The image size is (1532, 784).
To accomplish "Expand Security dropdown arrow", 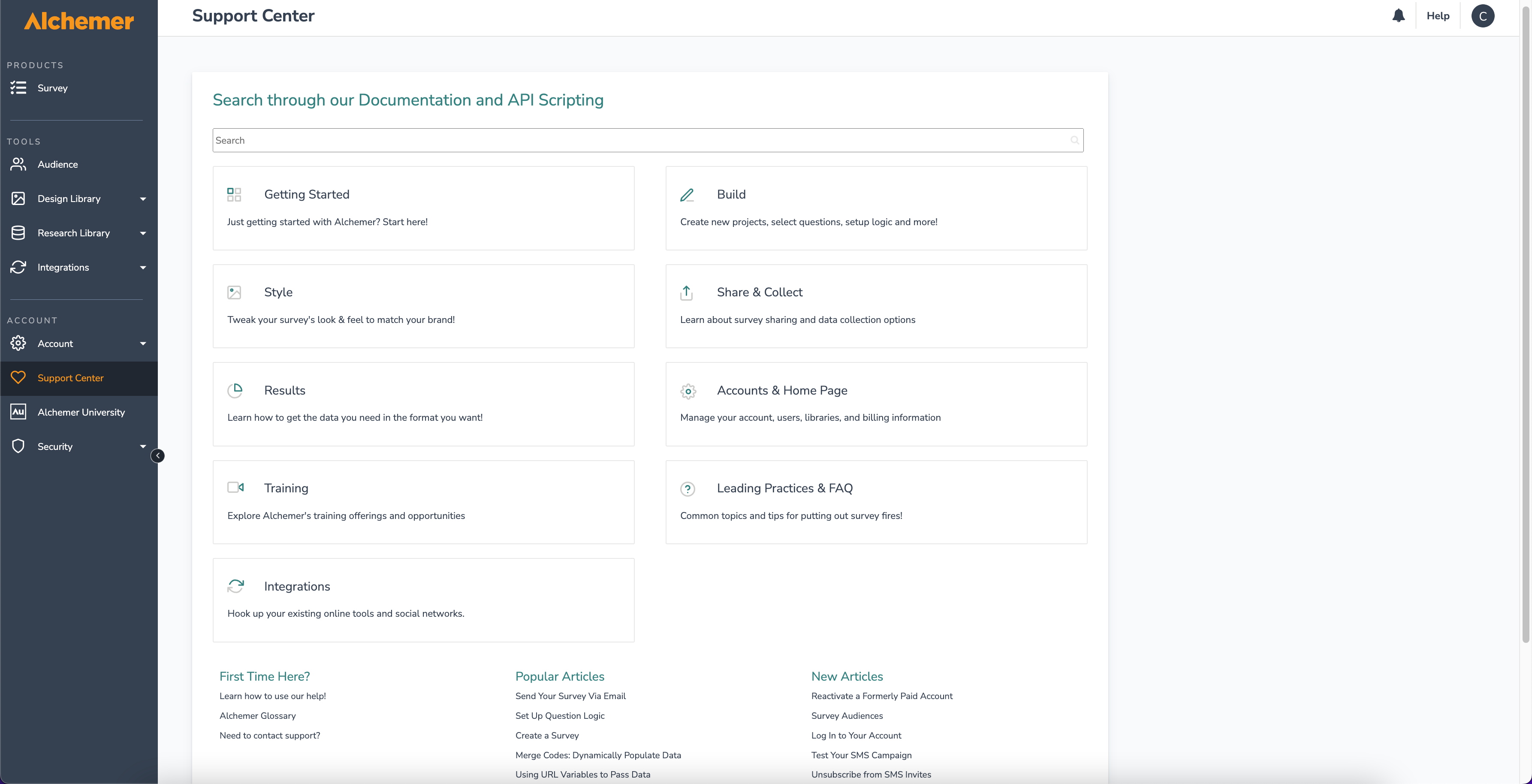I will pyautogui.click(x=143, y=447).
